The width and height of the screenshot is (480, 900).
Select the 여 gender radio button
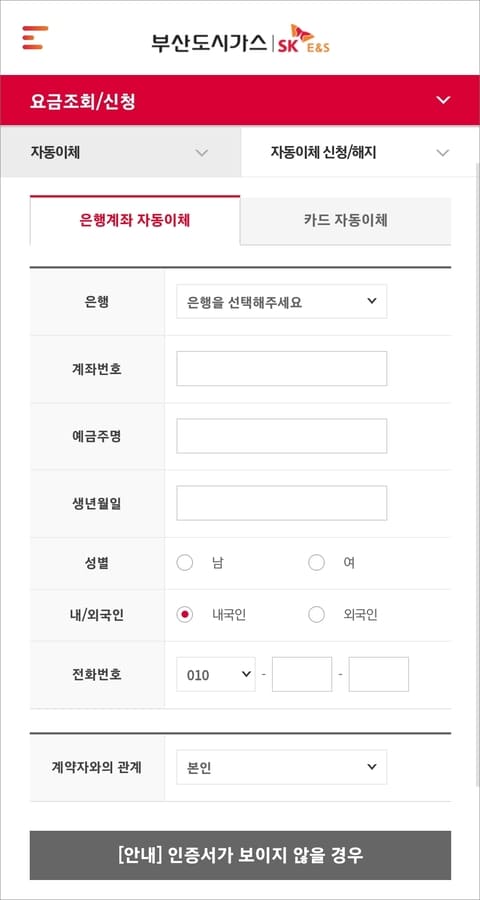click(x=316, y=563)
